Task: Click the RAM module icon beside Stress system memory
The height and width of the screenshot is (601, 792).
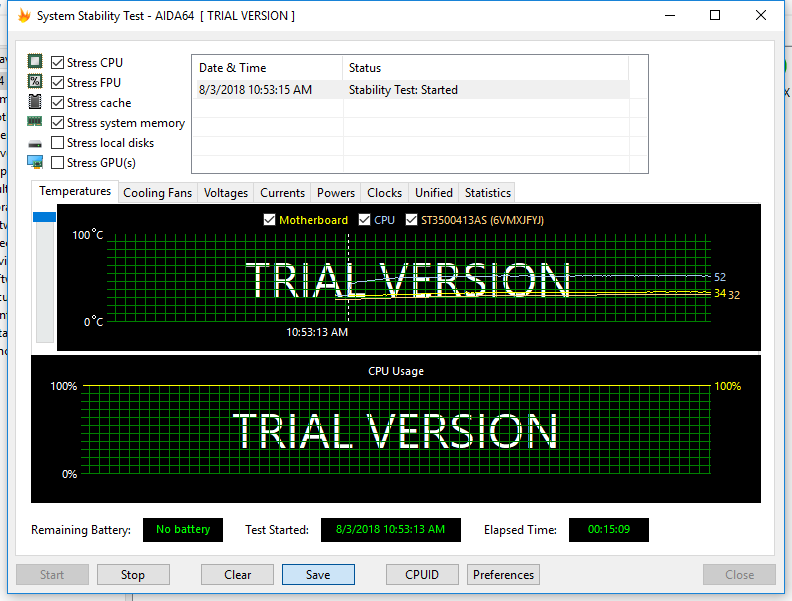Action: pos(35,121)
